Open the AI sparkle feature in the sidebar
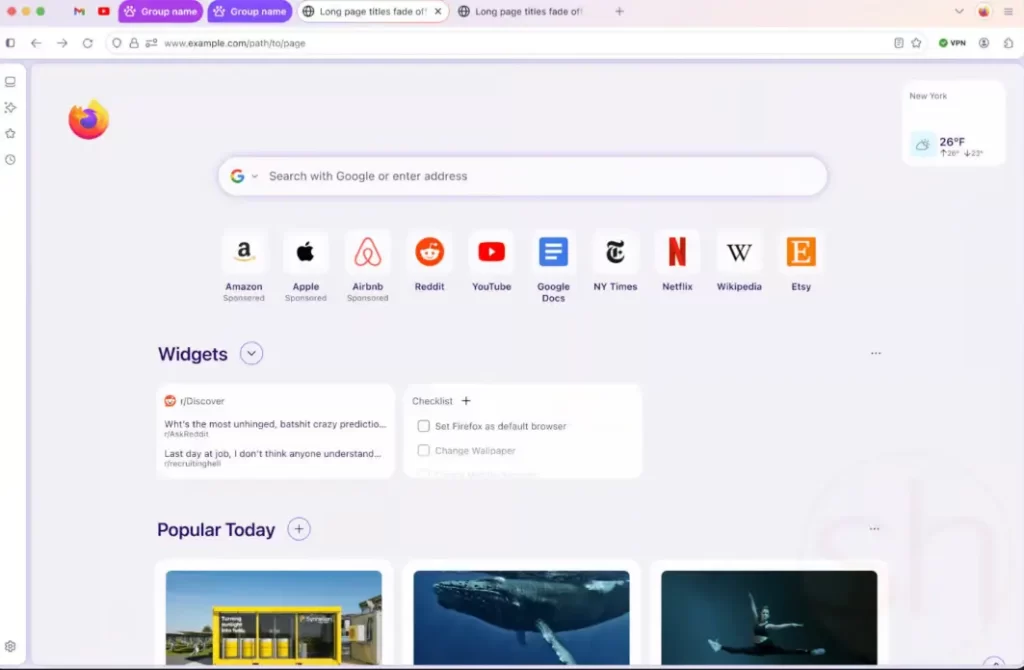The width and height of the screenshot is (1024, 670). 11,107
